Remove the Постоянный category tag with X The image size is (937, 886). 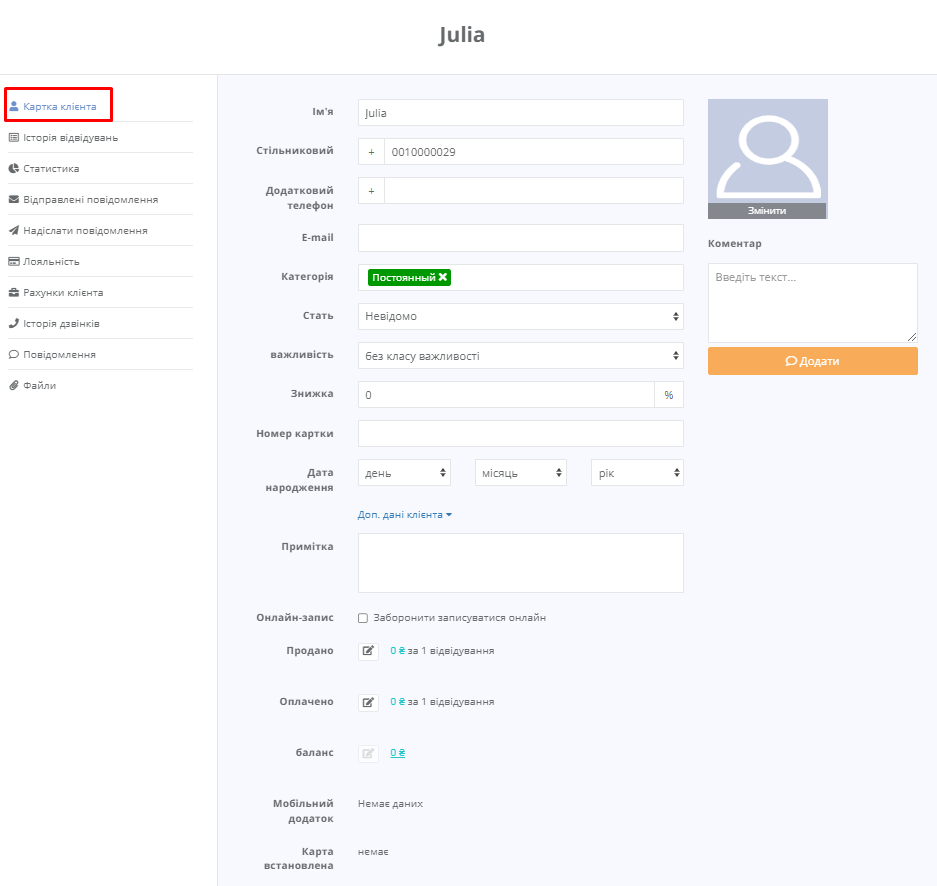443,277
